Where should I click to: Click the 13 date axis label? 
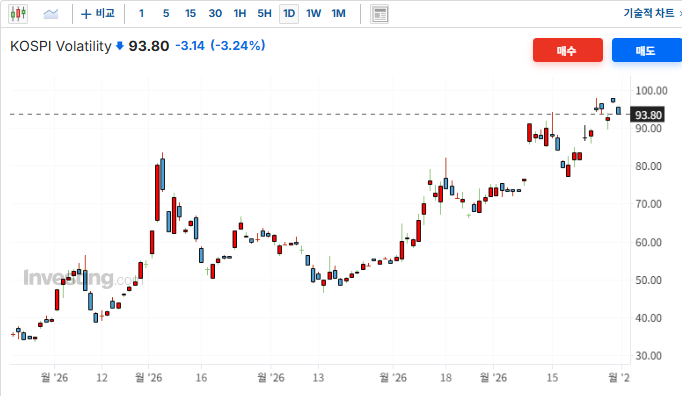click(318, 378)
